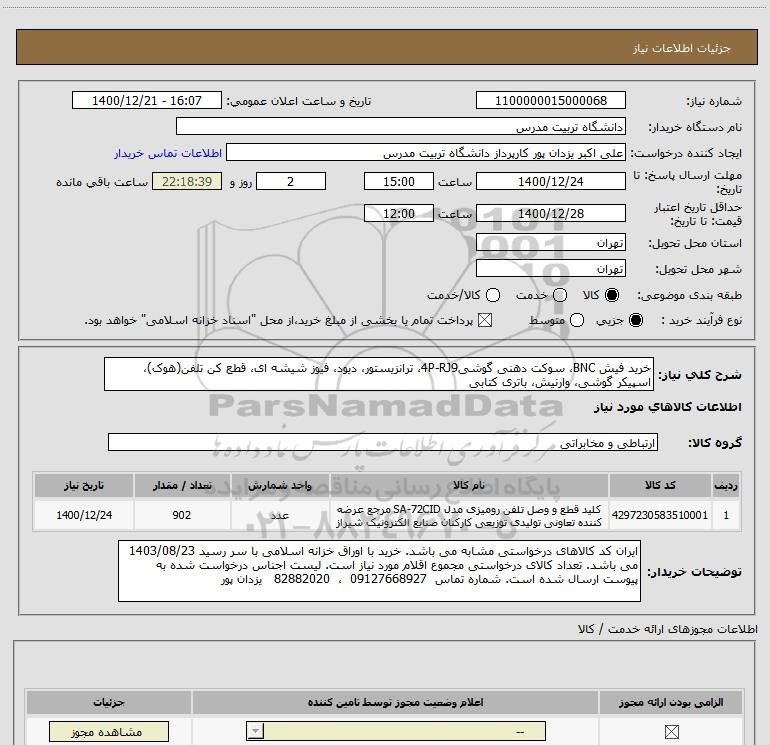Select the خدمت radio button
Image resolution: width=770 pixels, height=745 pixels.
(560, 295)
